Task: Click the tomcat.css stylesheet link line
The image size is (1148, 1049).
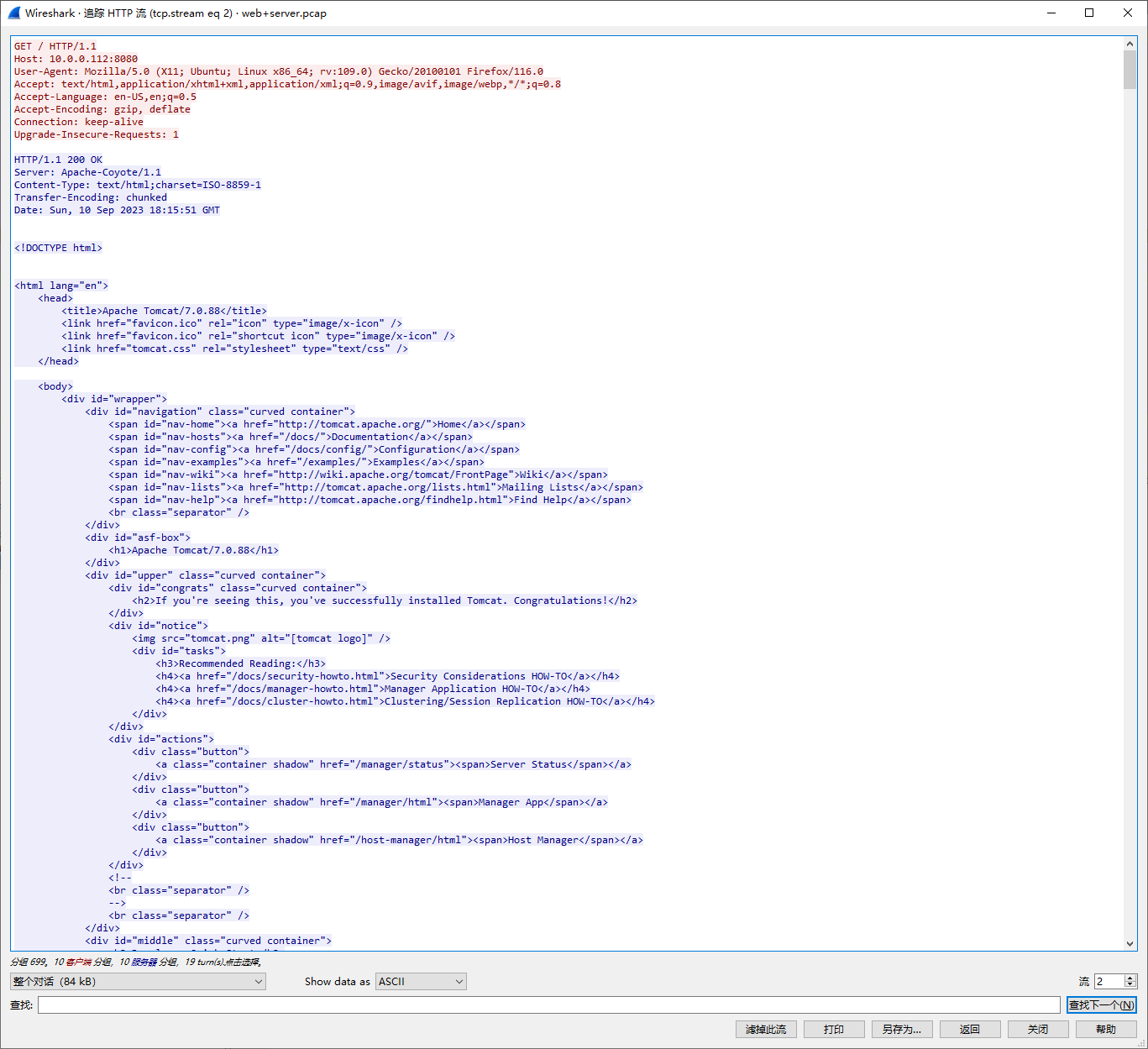Action: point(234,349)
